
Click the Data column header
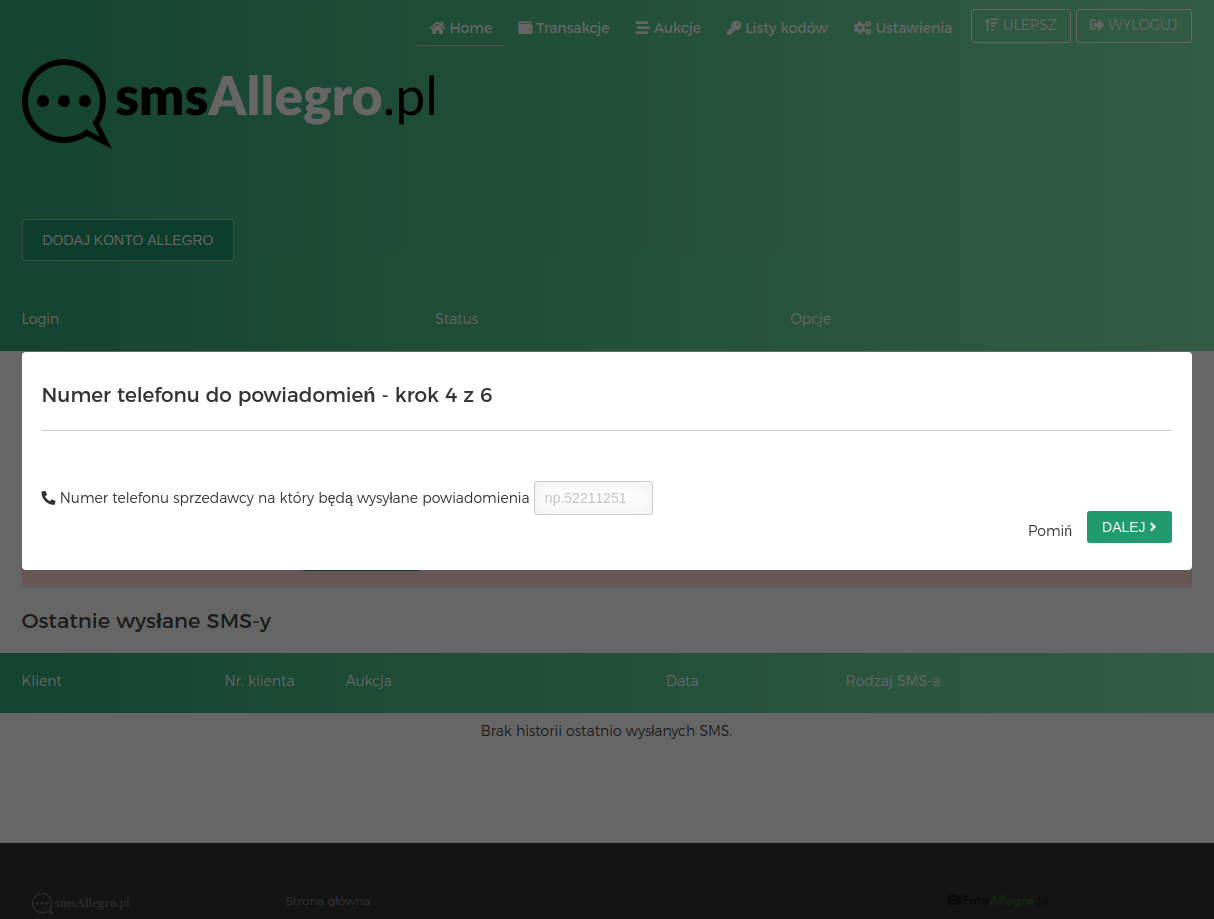coord(682,681)
